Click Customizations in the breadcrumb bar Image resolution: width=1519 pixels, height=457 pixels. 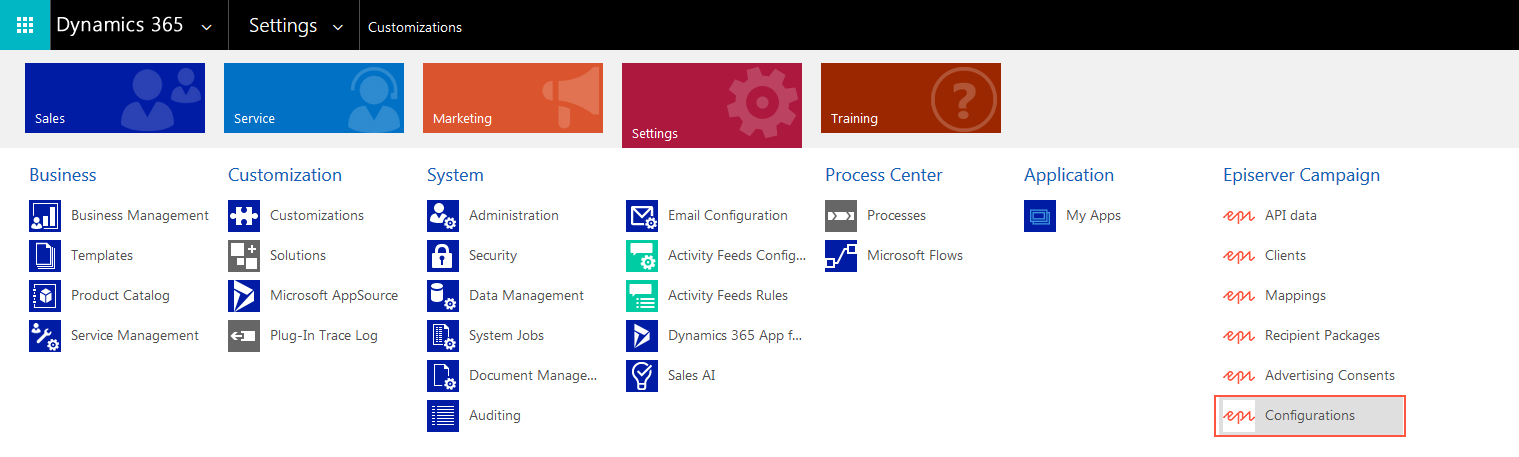(415, 27)
